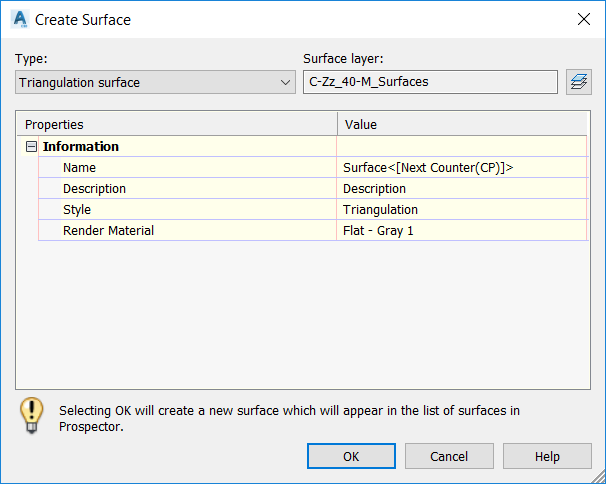Click the lightbulb tip icon
Image resolution: width=606 pixels, height=484 pixels.
(32, 415)
